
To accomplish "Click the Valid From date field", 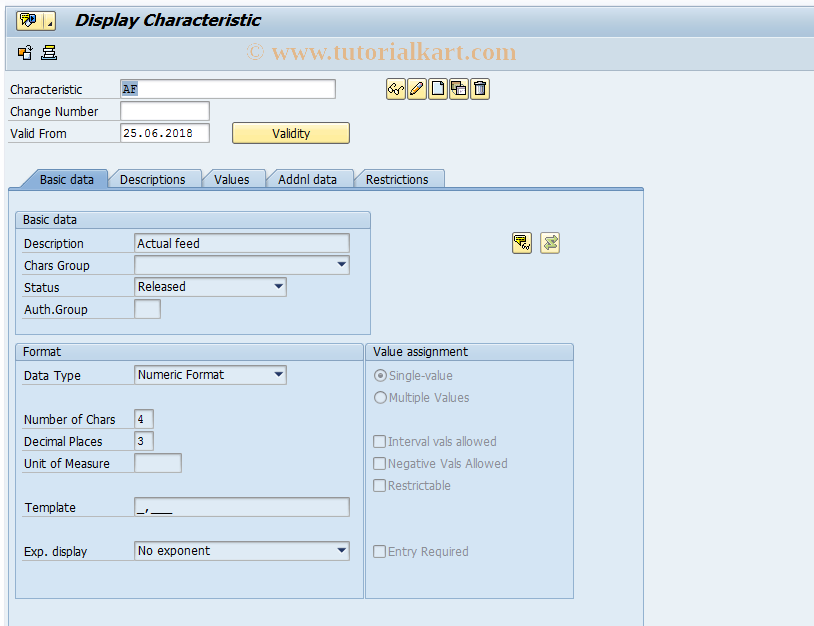I will 165,133.
